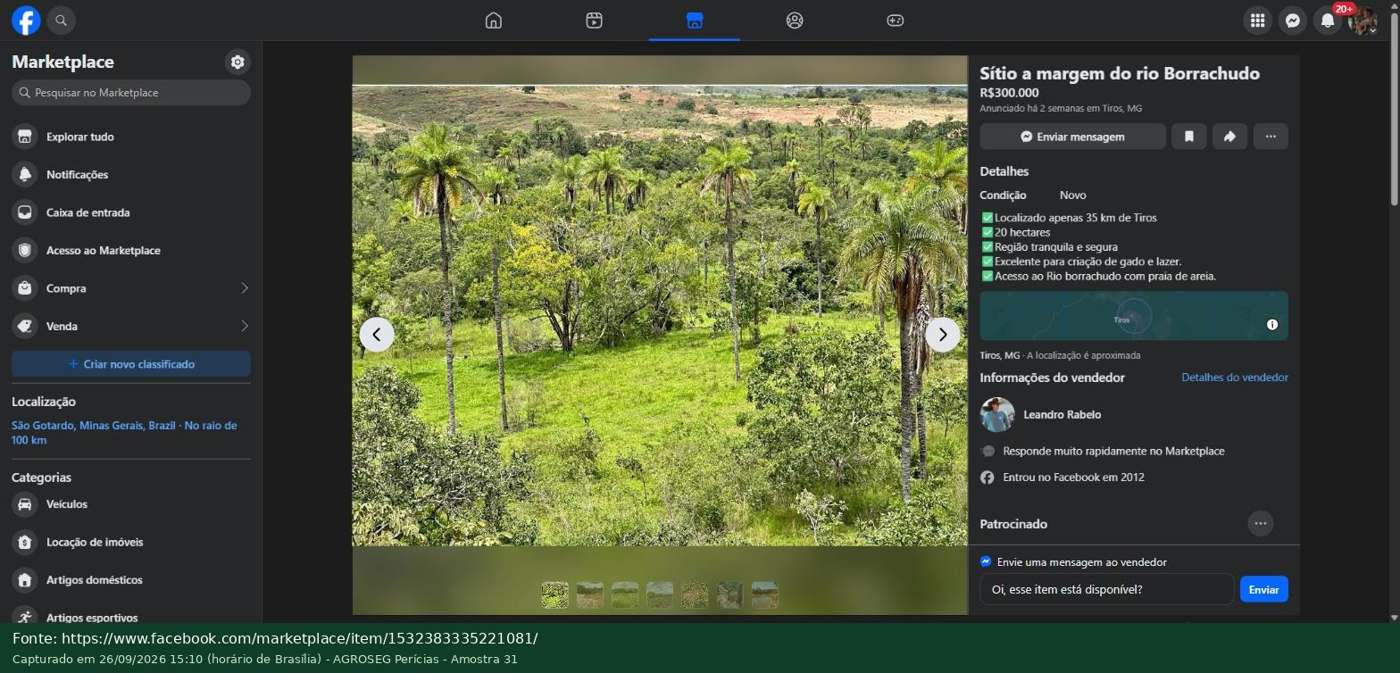
Task: Save the listing with the bookmark icon
Action: click(1189, 137)
